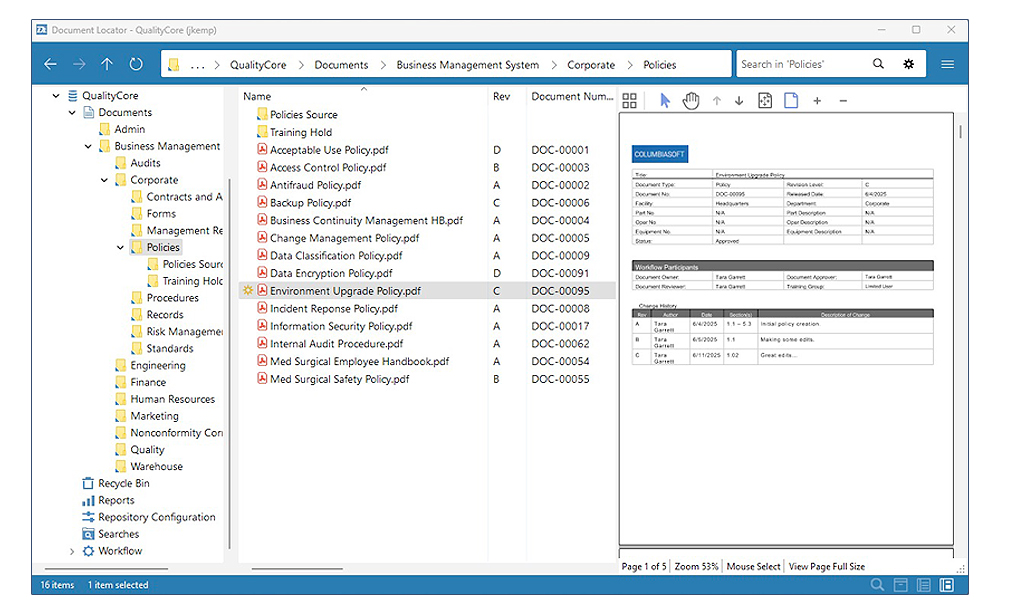Viewport: 1024px width, 614px height.
Task: Collapse the Corporate folder in tree
Action: tap(104, 180)
